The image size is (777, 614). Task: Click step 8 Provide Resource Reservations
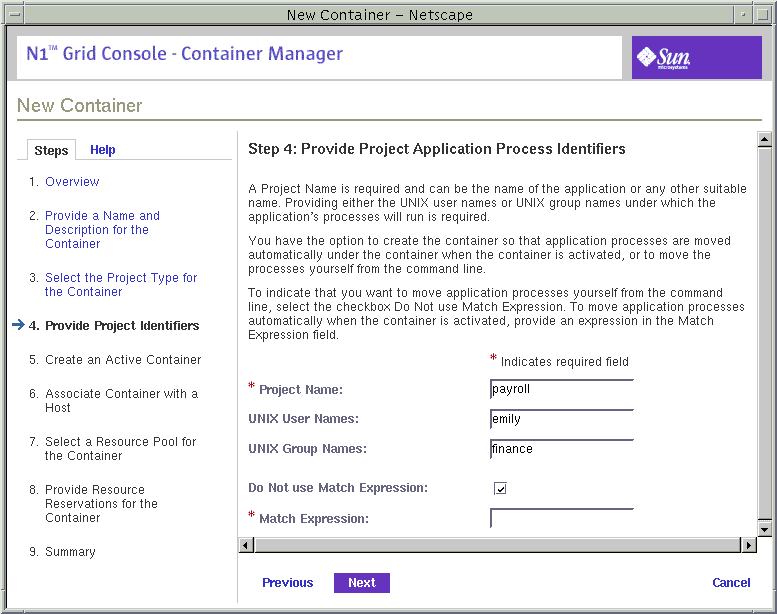[101, 503]
